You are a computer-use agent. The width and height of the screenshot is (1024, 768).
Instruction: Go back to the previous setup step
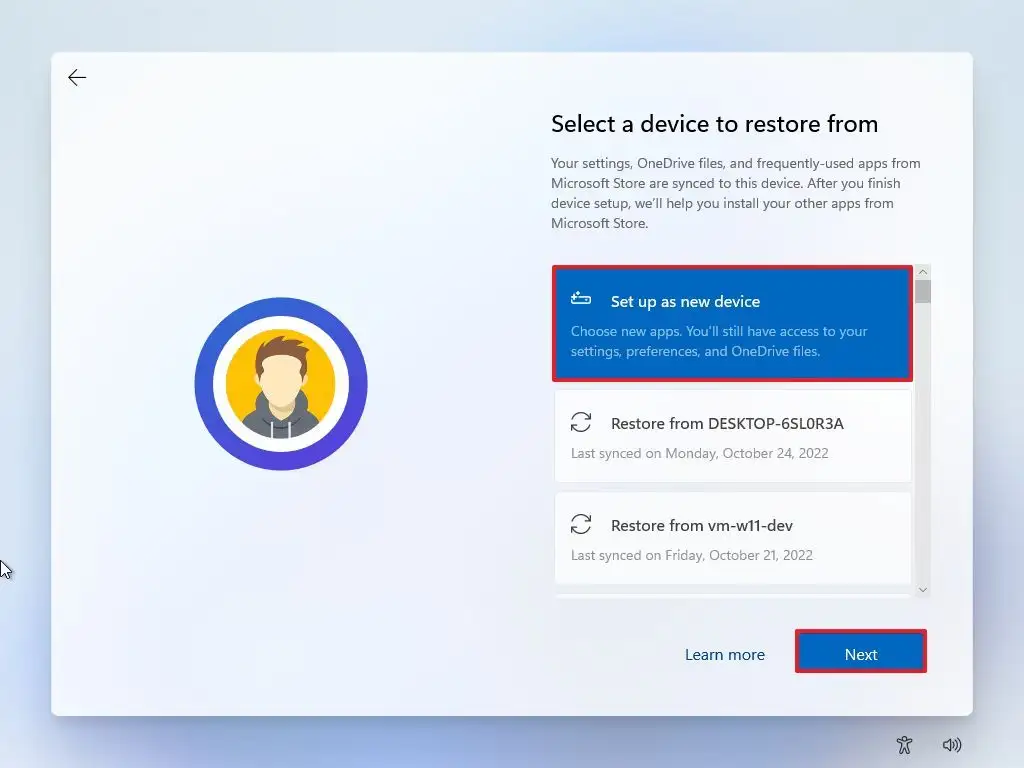coord(77,77)
